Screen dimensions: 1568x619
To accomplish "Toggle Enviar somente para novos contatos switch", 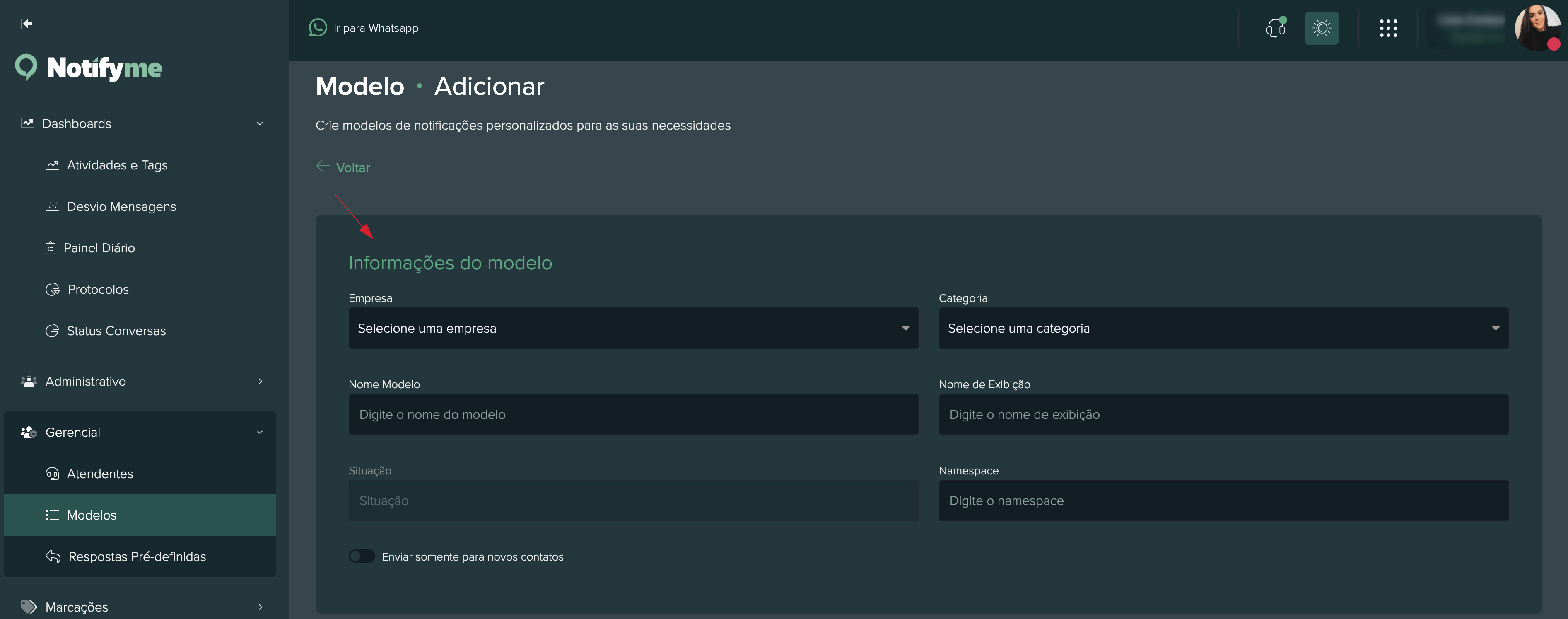I will 362,556.
